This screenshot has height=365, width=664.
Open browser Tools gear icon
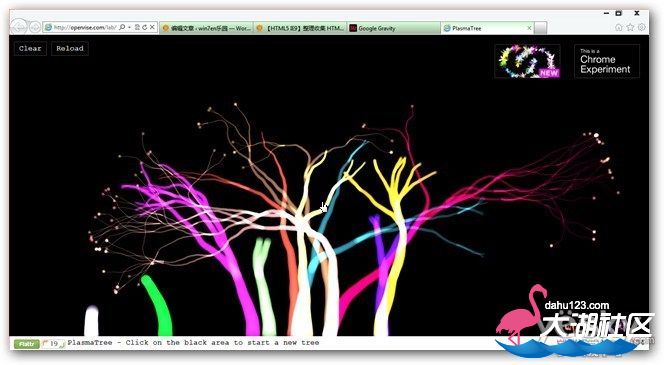(642, 28)
